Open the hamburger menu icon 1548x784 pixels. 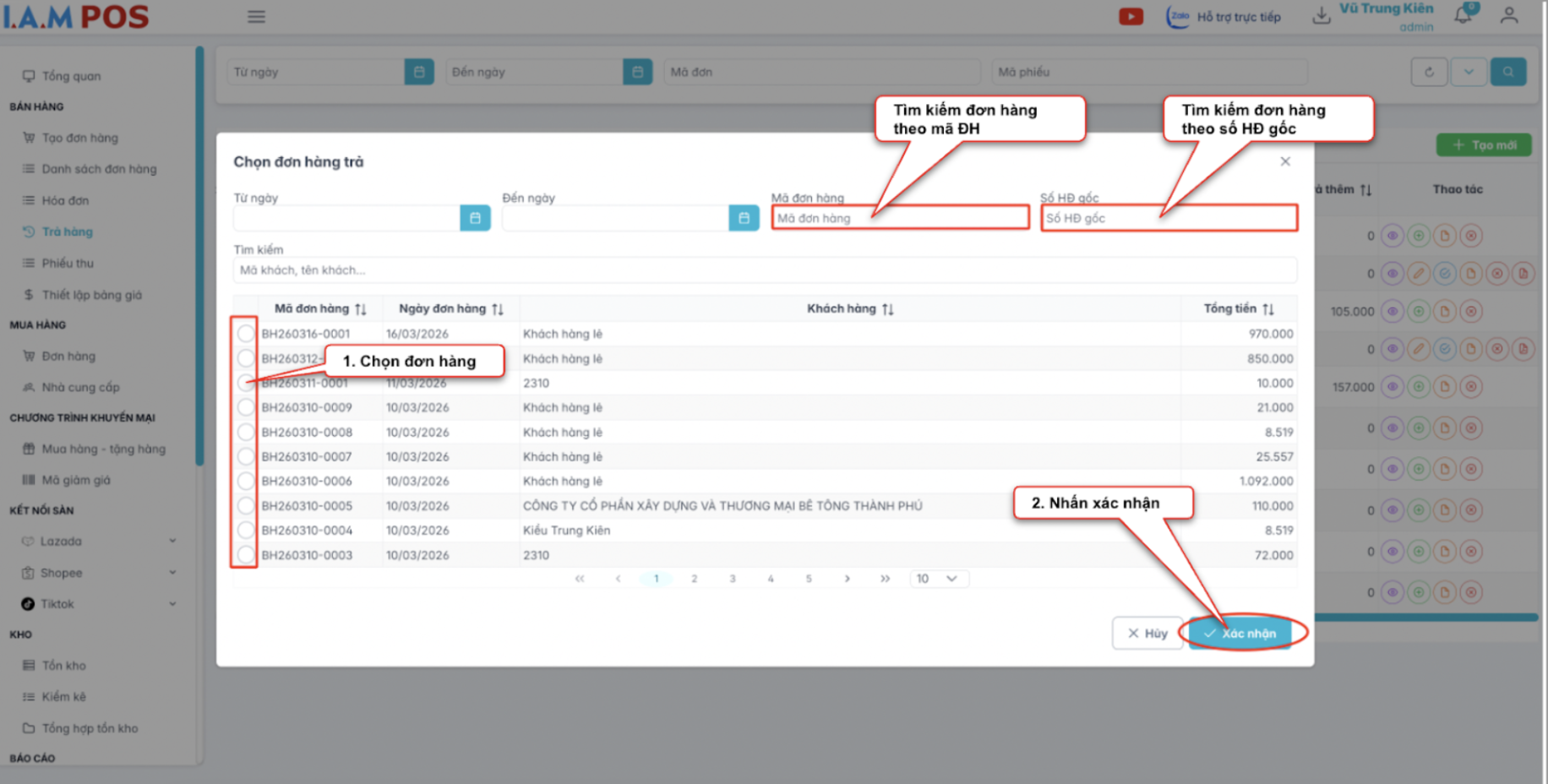[256, 17]
